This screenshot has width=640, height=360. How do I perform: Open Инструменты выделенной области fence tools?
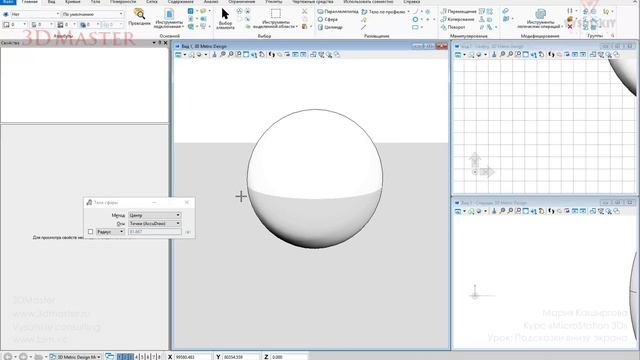[276, 19]
